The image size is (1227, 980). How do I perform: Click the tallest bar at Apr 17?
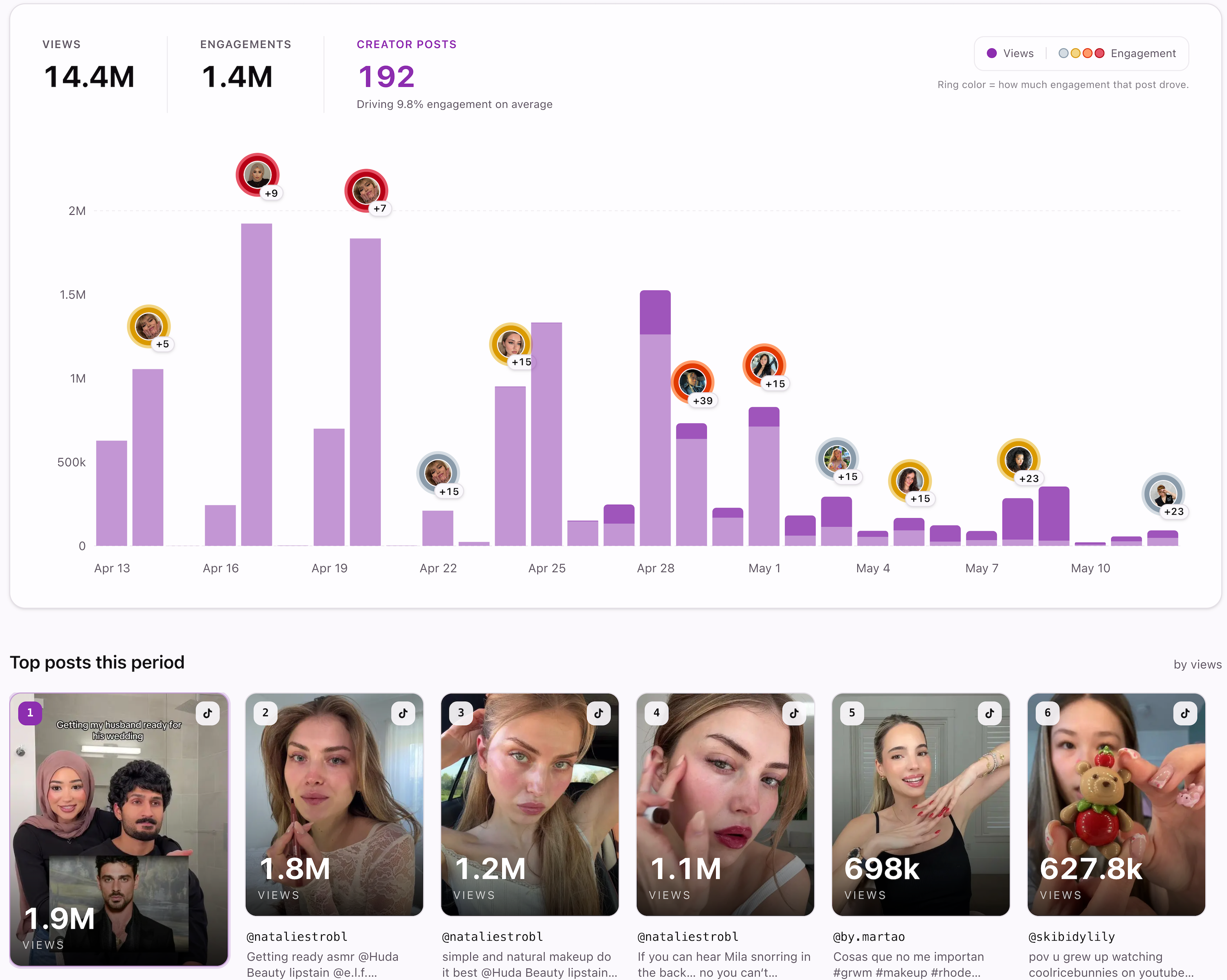pos(257,385)
